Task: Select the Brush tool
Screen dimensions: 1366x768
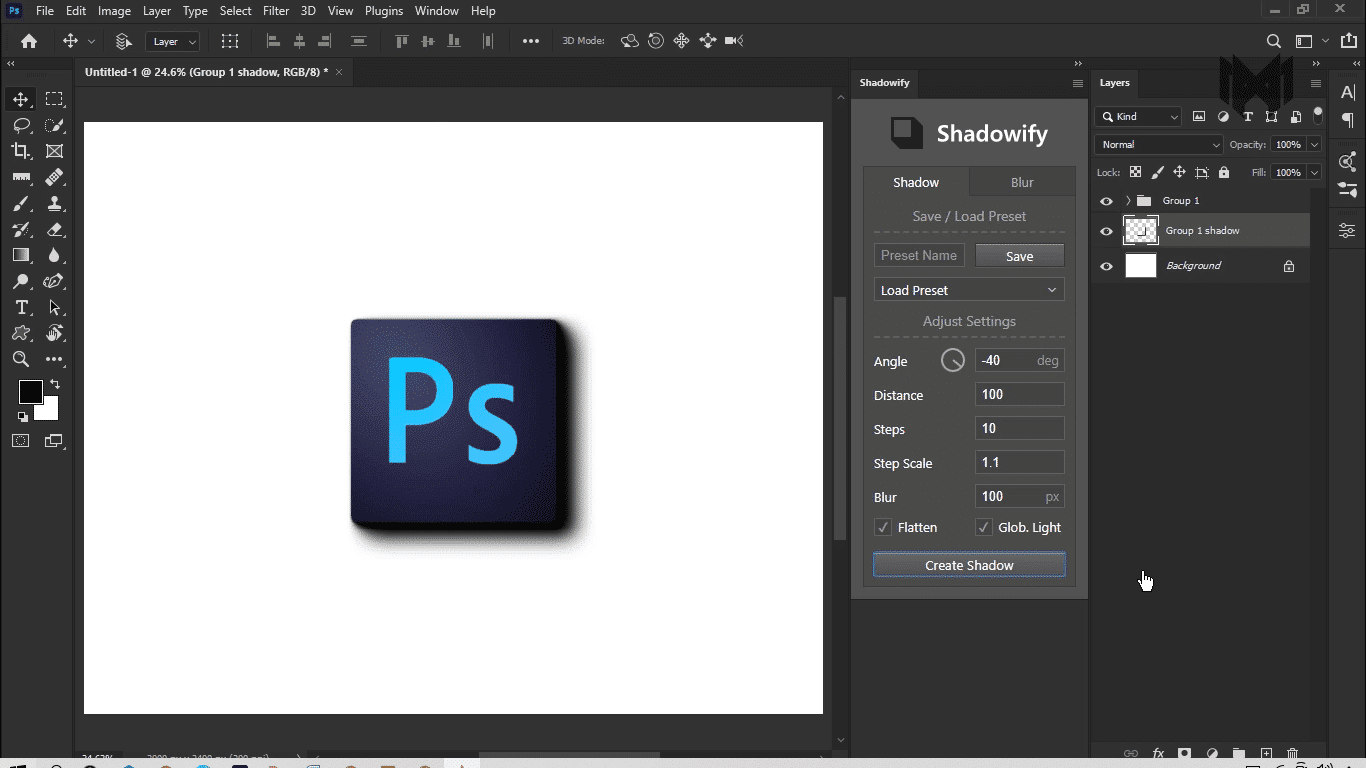Action: [x=20, y=203]
